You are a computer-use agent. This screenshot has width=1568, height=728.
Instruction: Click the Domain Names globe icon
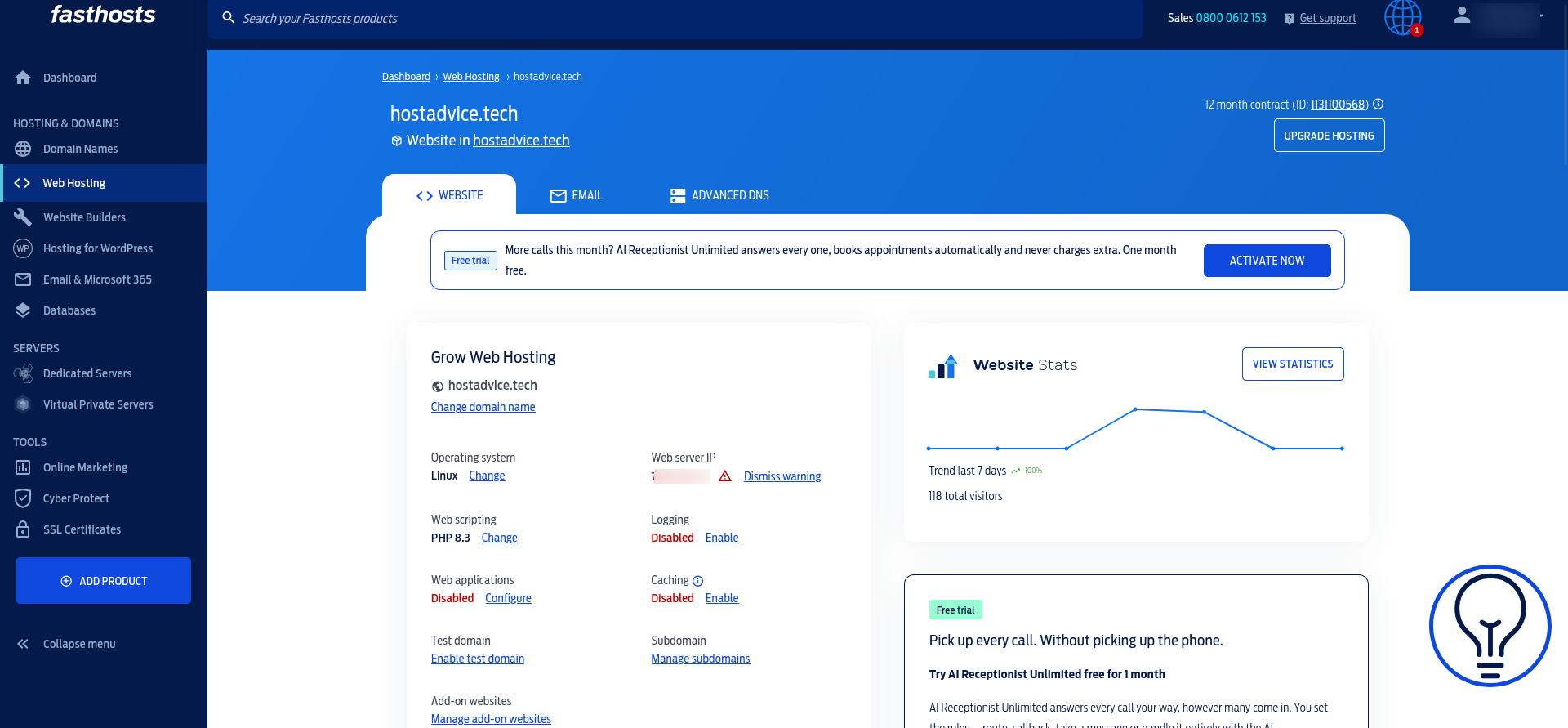point(23,149)
